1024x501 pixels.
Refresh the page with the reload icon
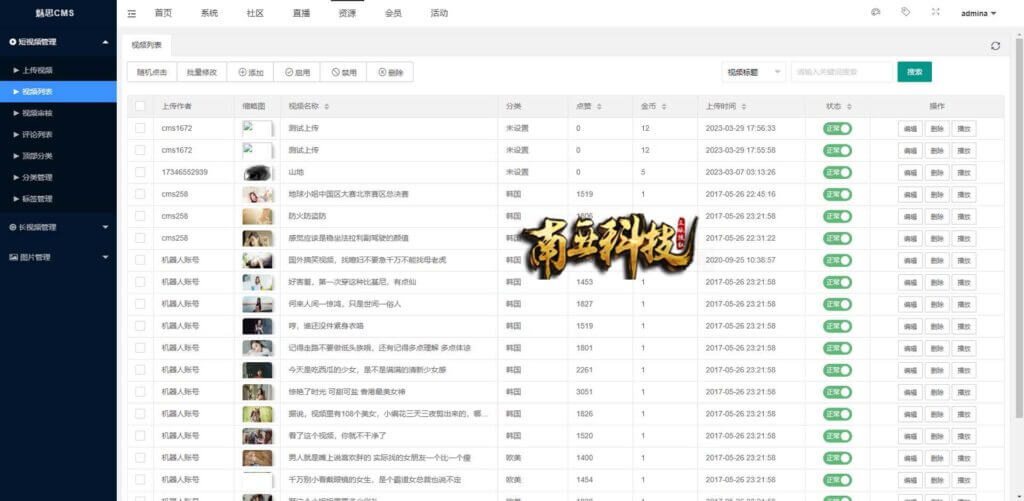pyautogui.click(x=995, y=46)
